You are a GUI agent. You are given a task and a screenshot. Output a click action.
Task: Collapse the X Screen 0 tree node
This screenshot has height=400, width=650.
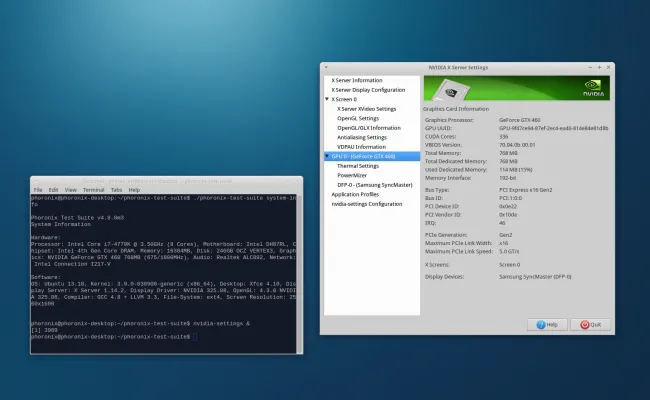coord(327,99)
